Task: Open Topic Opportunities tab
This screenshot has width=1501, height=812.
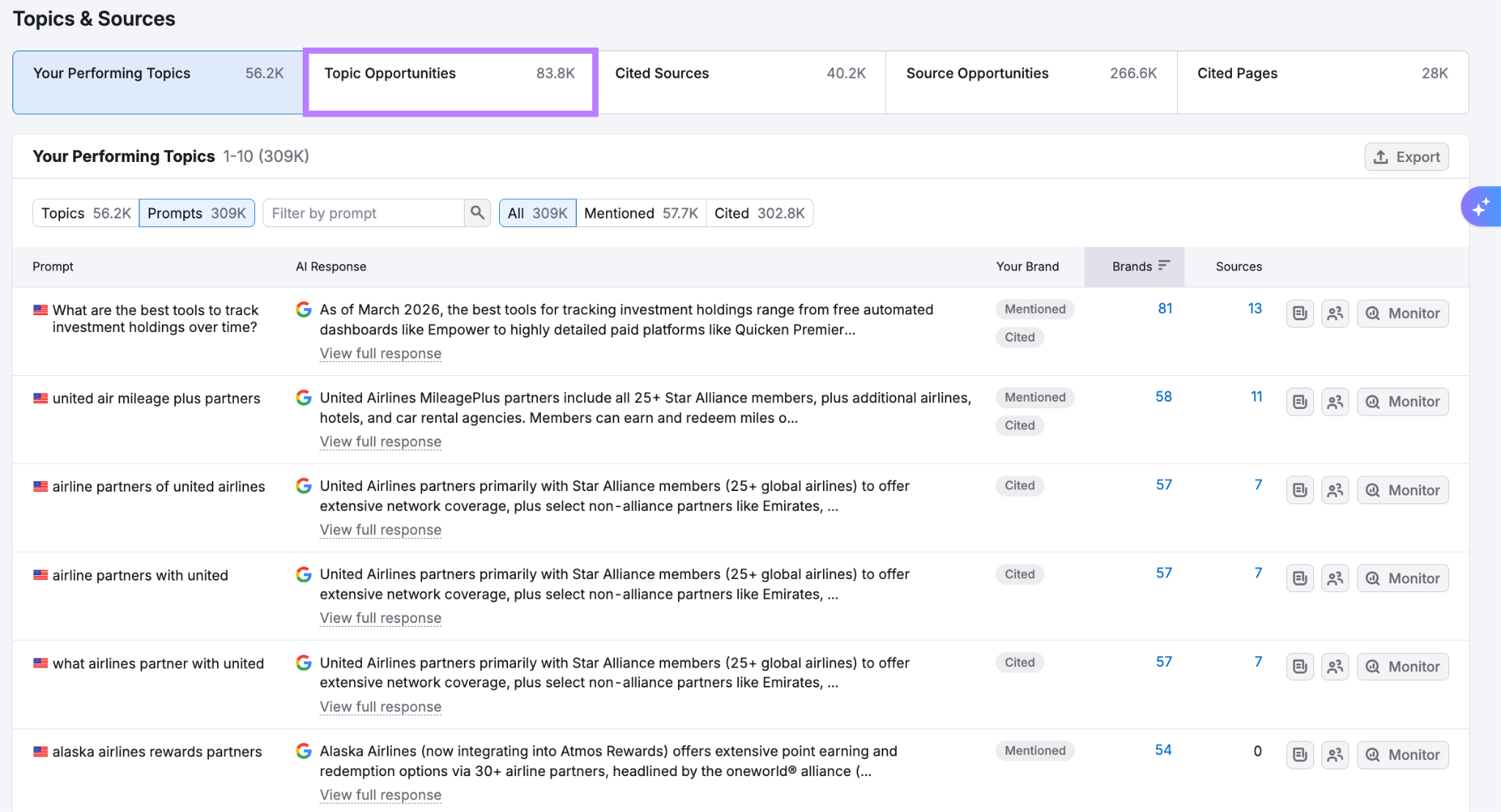Action: click(450, 82)
